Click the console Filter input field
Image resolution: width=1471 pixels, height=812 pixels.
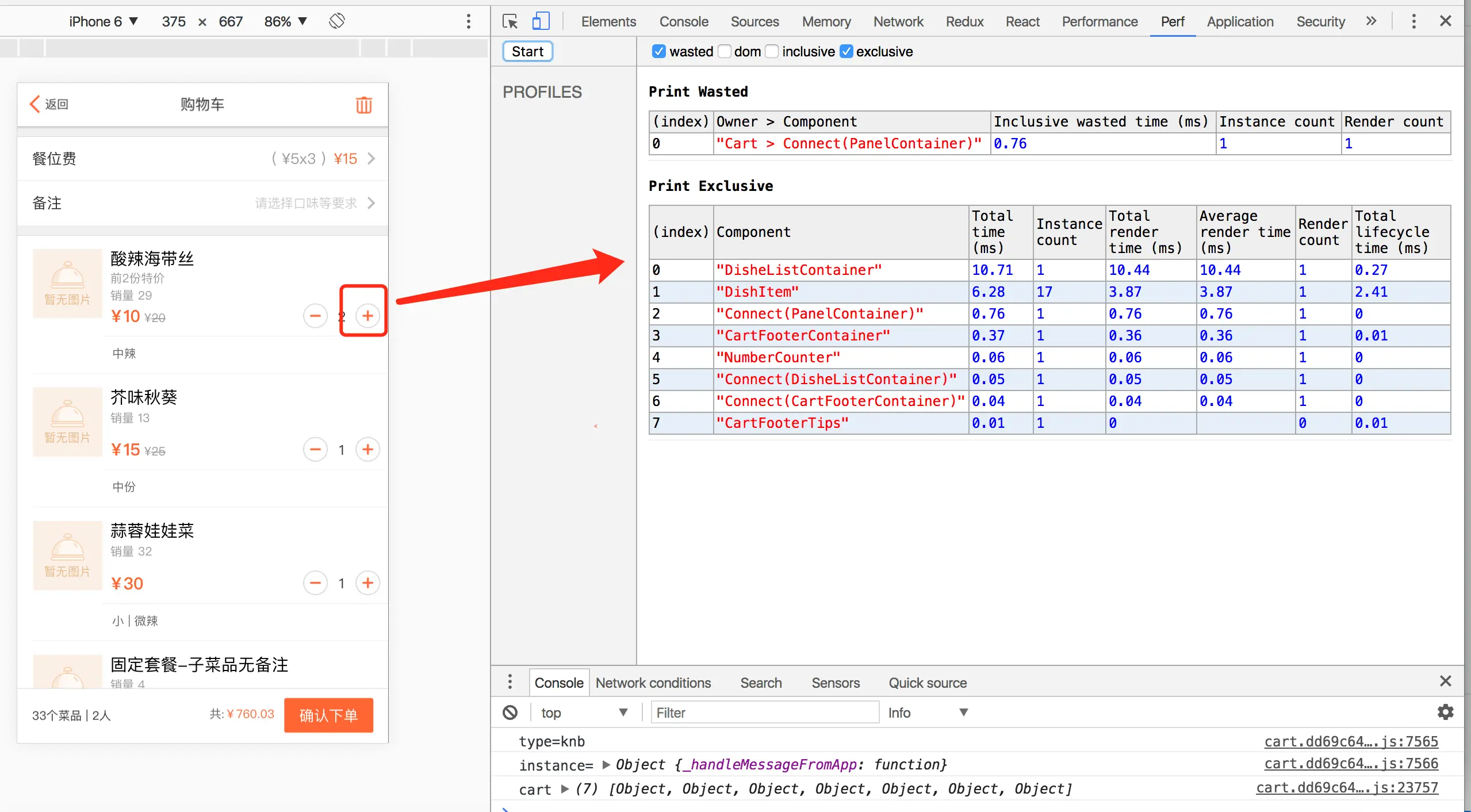(x=764, y=713)
